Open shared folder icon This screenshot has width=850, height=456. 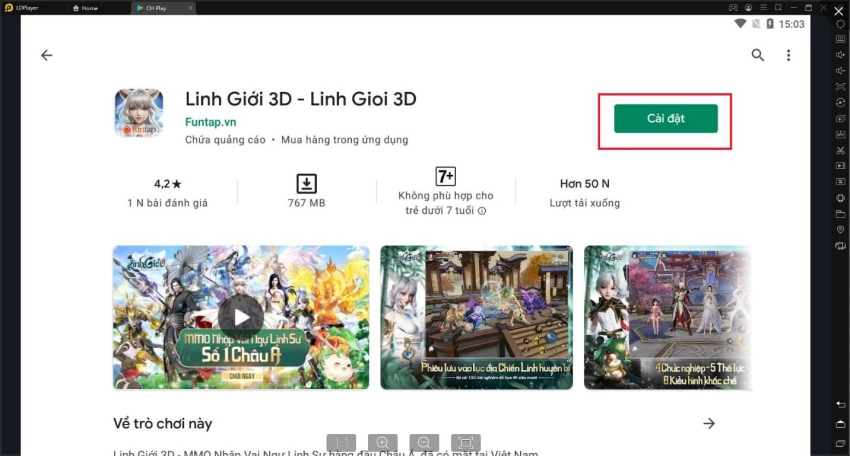click(x=840, y=214)
